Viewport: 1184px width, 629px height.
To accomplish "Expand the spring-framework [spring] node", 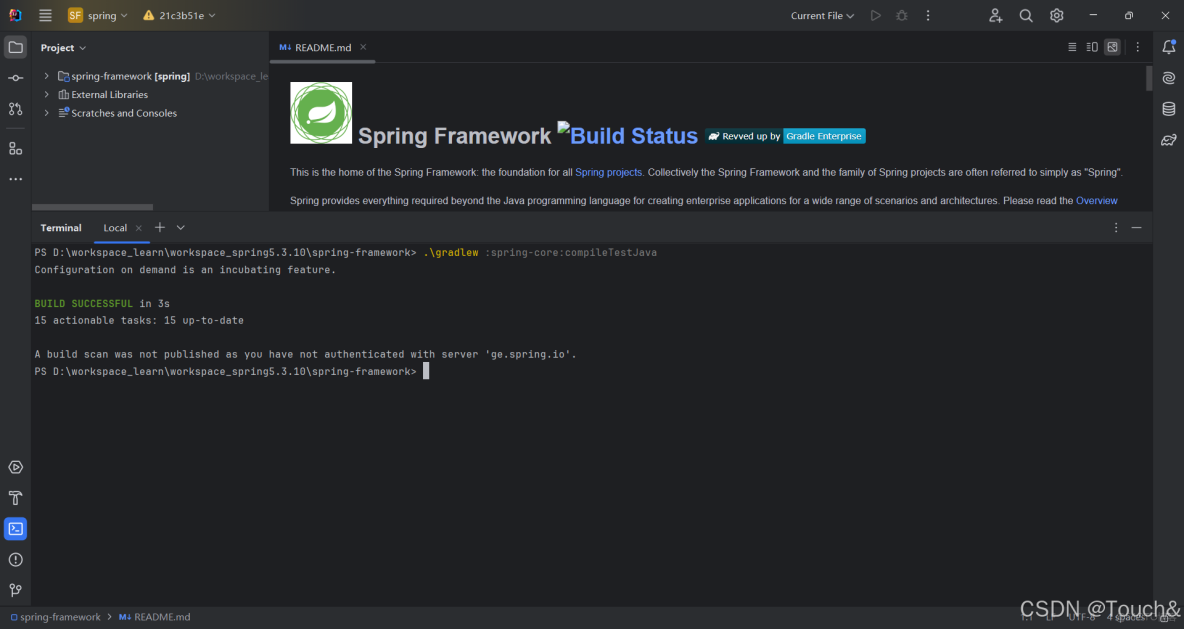I will pos(46,75).
